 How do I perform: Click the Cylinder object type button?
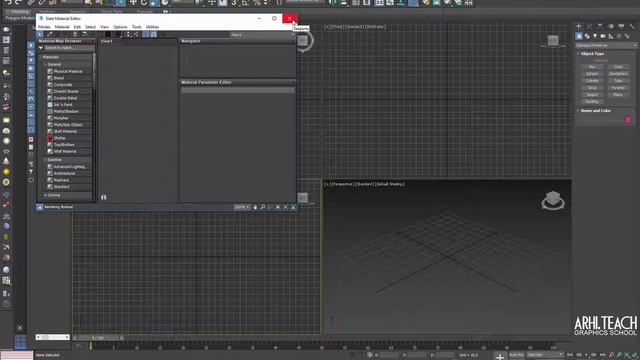coord(592,81)
